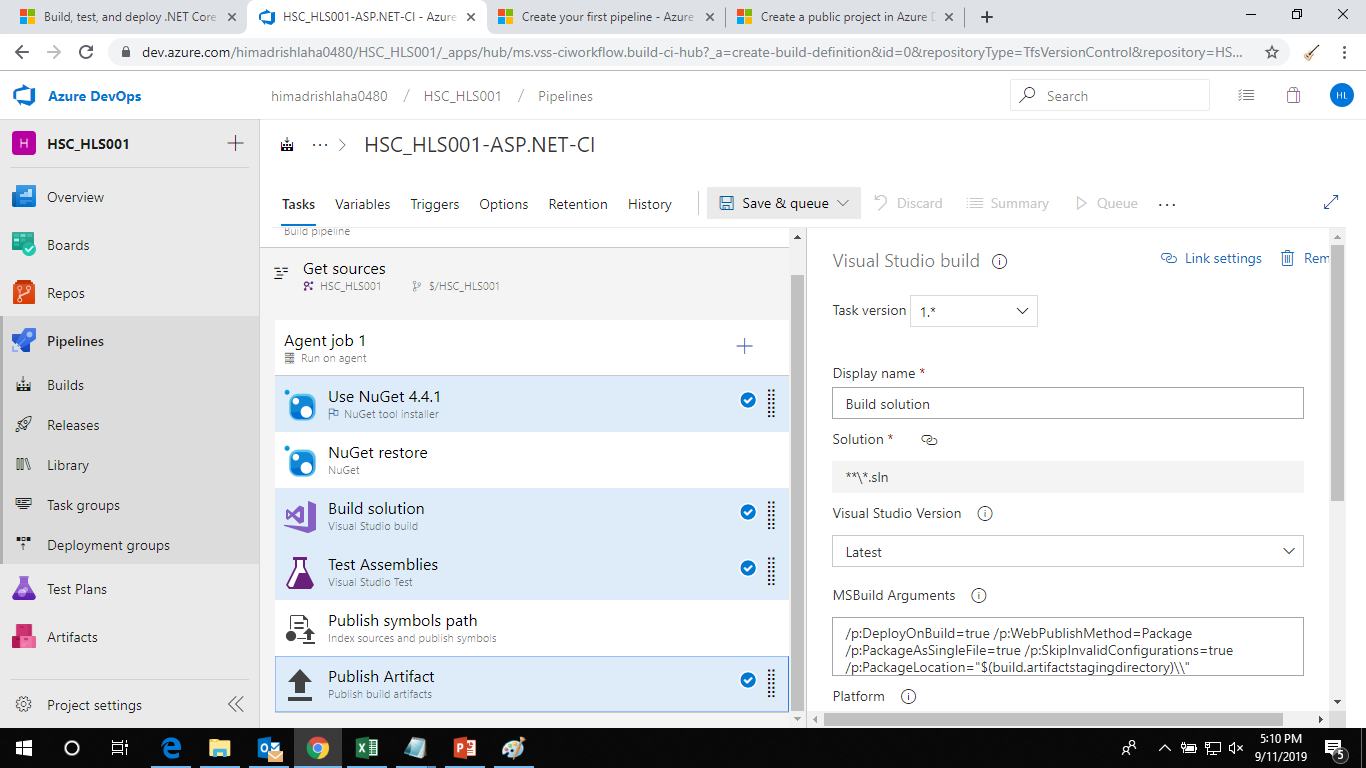Disable the Publish Artifact task checkmark
1366x768 pixels.
click(748, 681)
